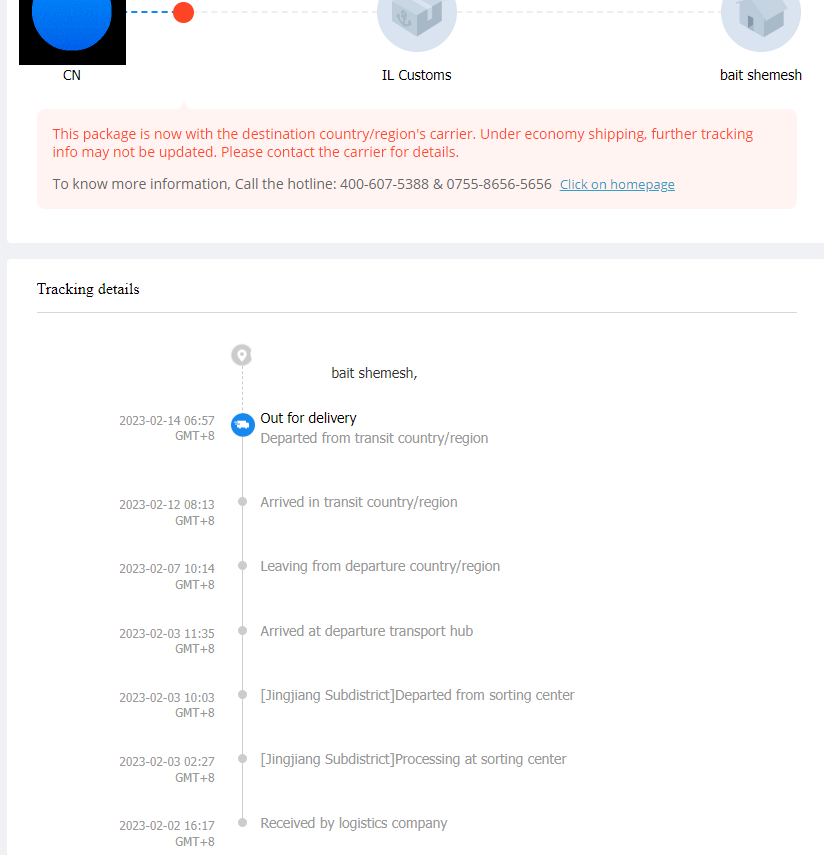Click the red current-position dot on progress line
824x855 pixels.
183,13
